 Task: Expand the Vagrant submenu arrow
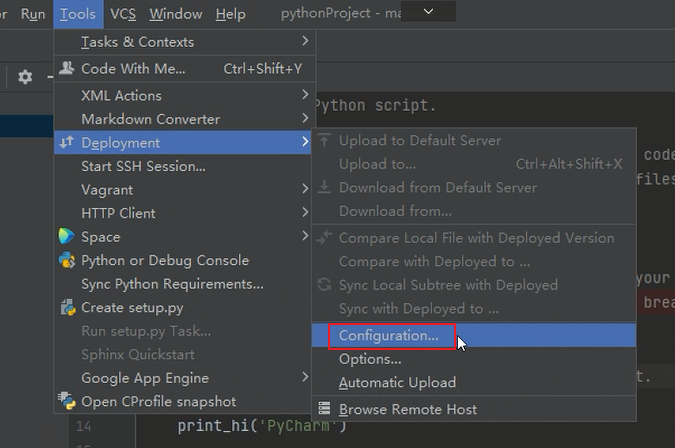(x=305, y=189)
